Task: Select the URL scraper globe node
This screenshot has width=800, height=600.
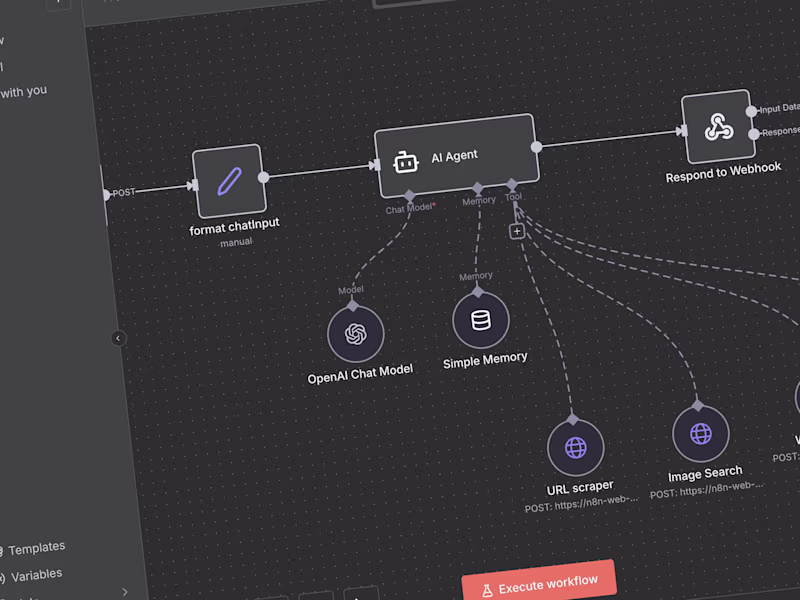Action: pyautogui.click(x=576, y=448)
